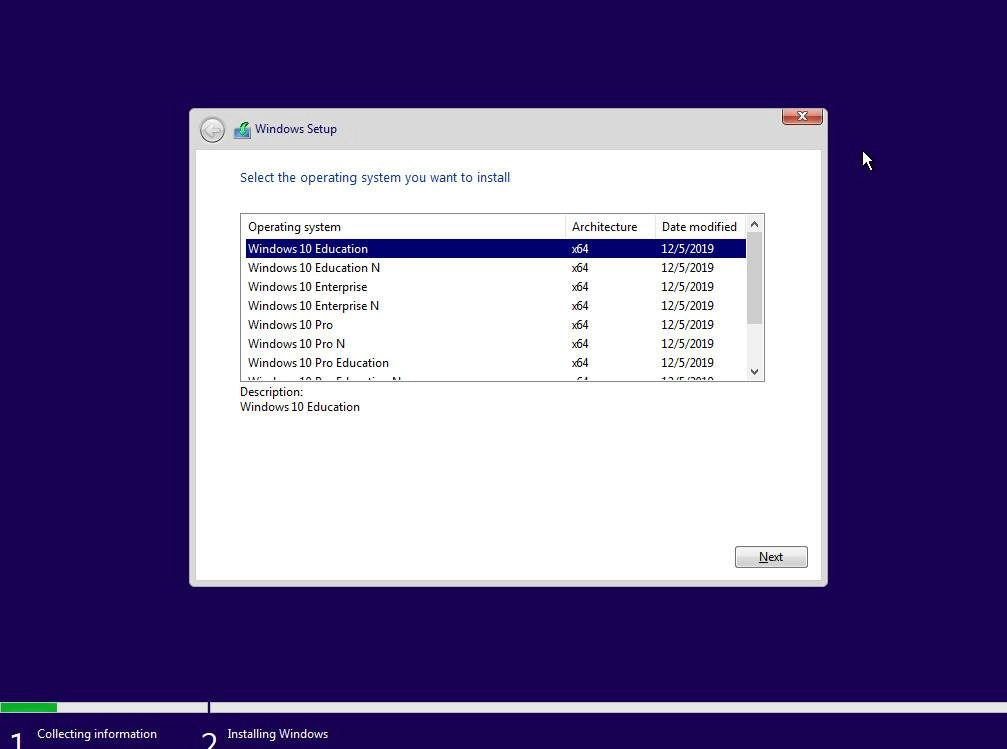Click the Windows Setup icon in title bar
This screenshot has width=1007, height=749.
242,130
